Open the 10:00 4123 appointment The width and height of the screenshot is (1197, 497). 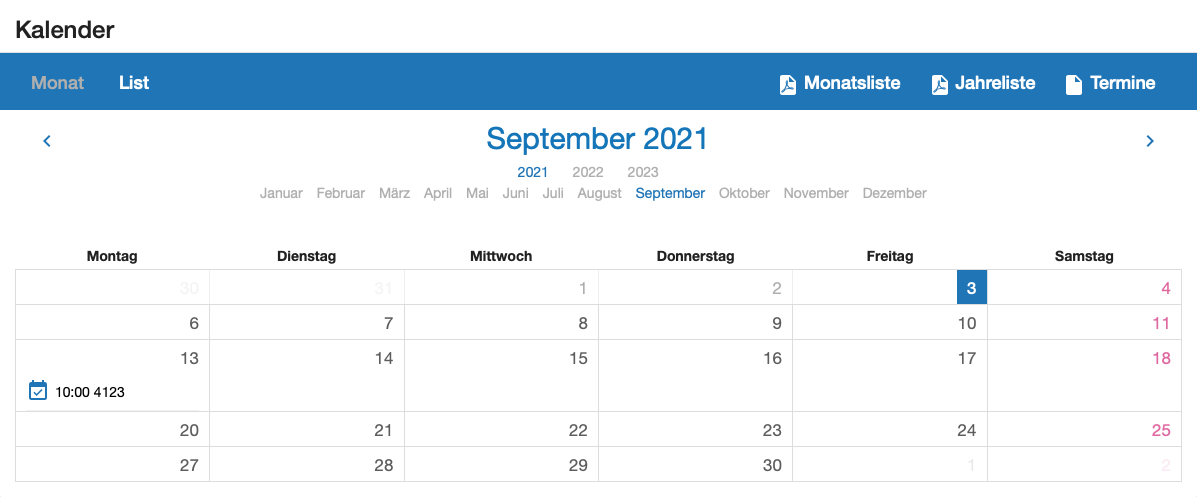(x=90, y=392)
